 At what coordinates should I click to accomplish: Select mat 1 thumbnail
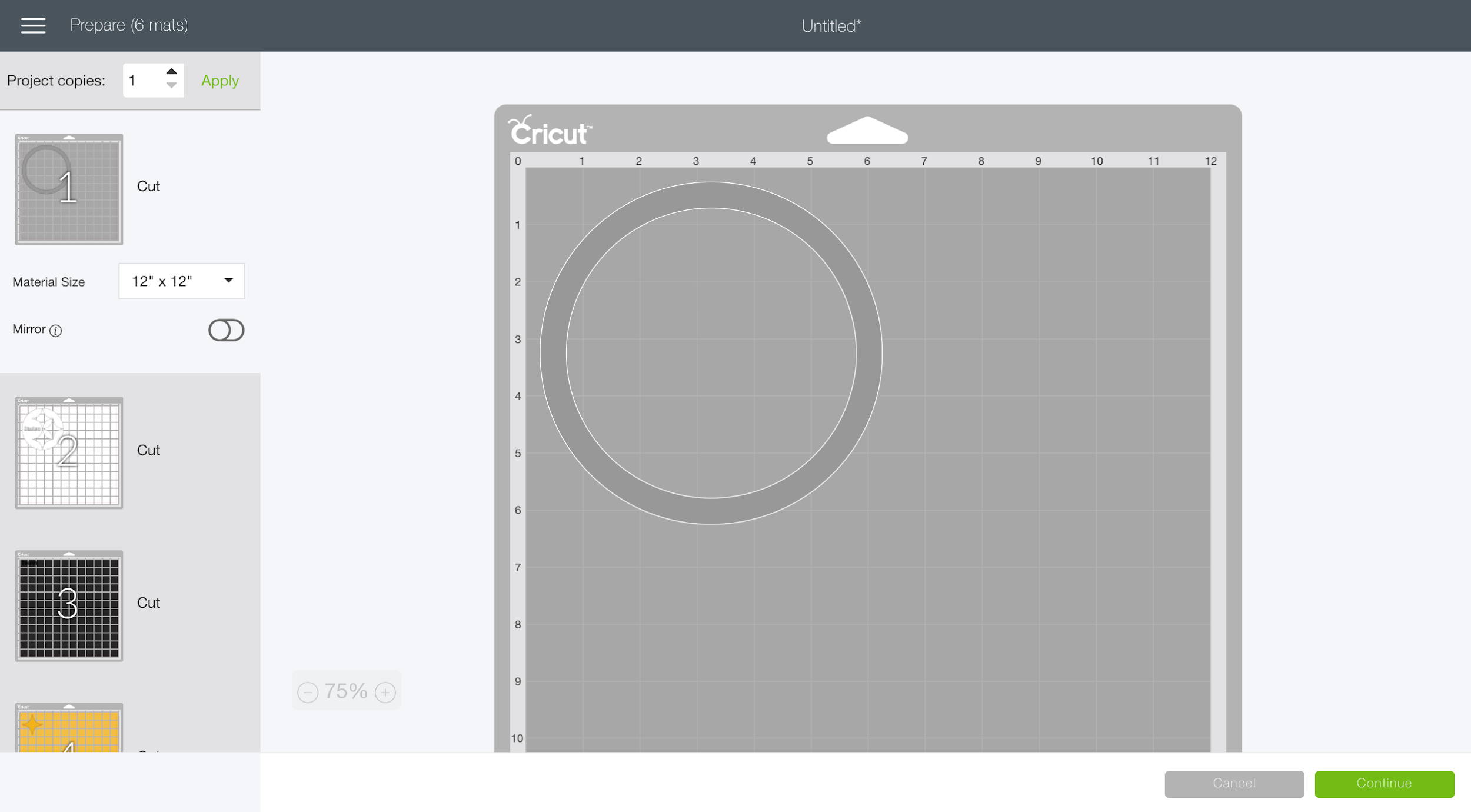coord(69,189)
